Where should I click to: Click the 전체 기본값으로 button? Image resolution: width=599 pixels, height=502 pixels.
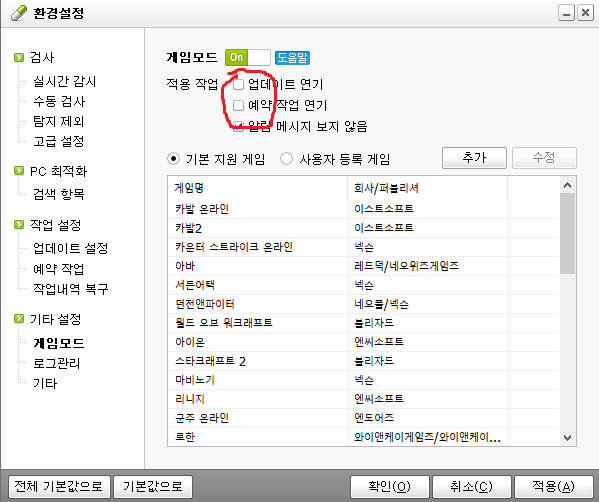click(59, 487)
